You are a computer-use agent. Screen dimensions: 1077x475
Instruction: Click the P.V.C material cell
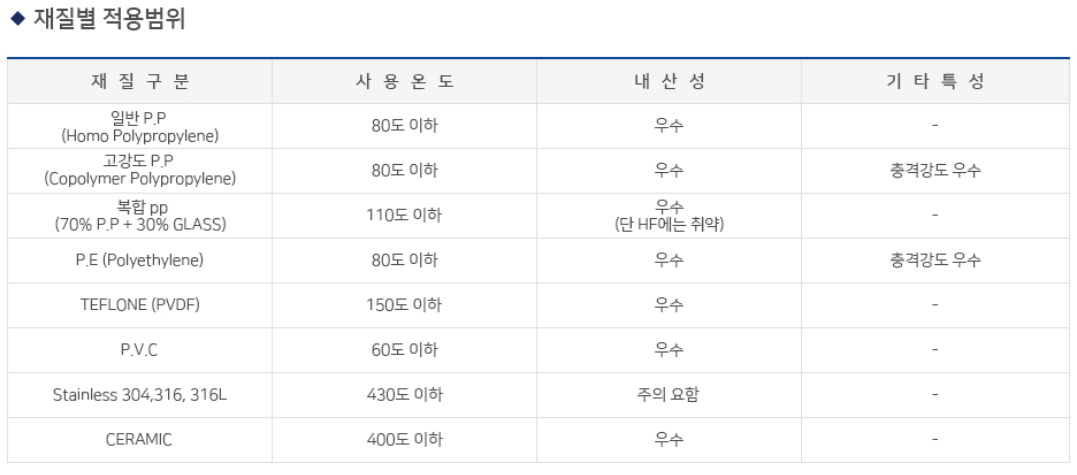pos(140,350)
